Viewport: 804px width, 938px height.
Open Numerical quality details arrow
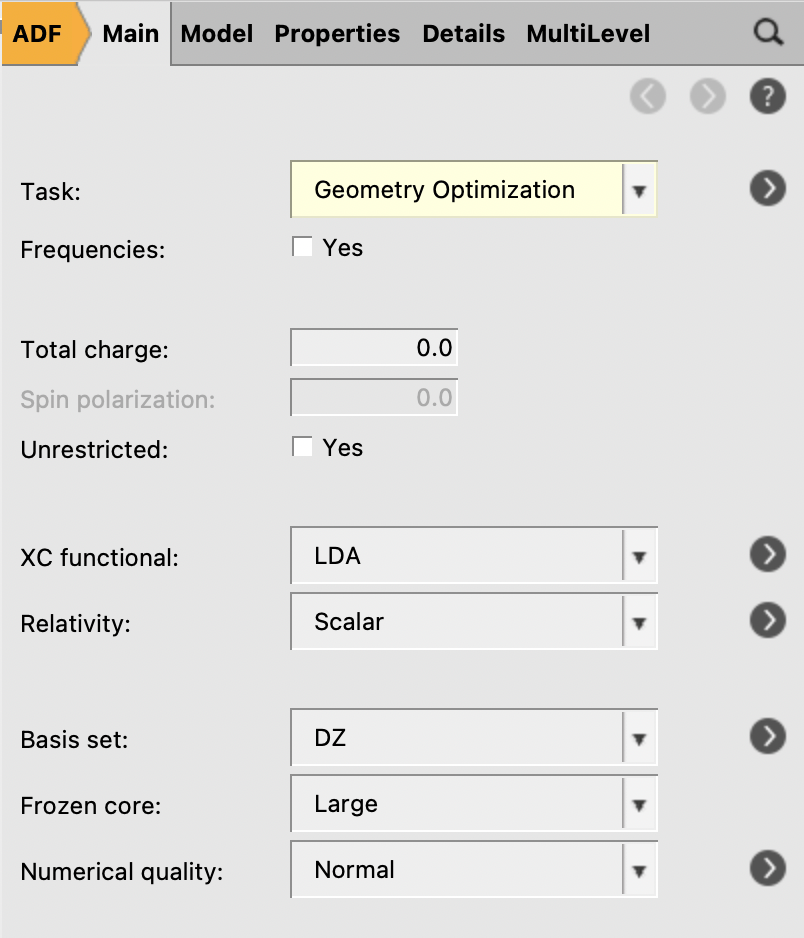767,869
